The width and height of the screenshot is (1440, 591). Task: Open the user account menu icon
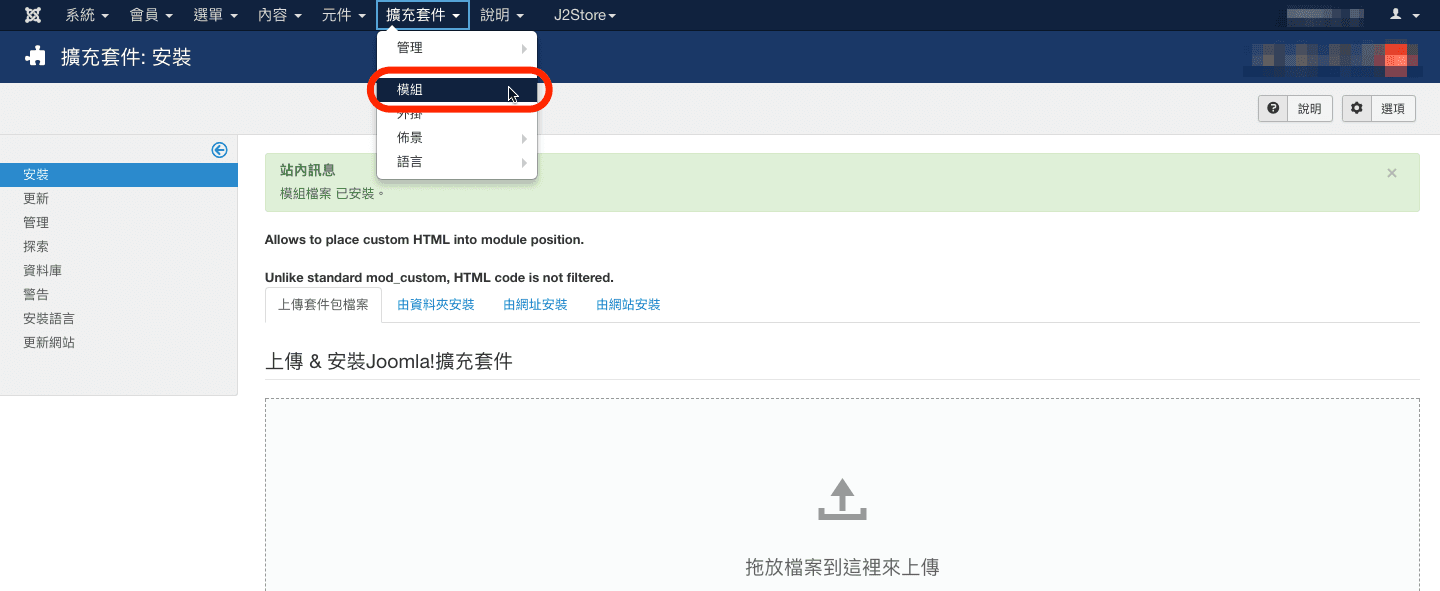point(1404,15)
